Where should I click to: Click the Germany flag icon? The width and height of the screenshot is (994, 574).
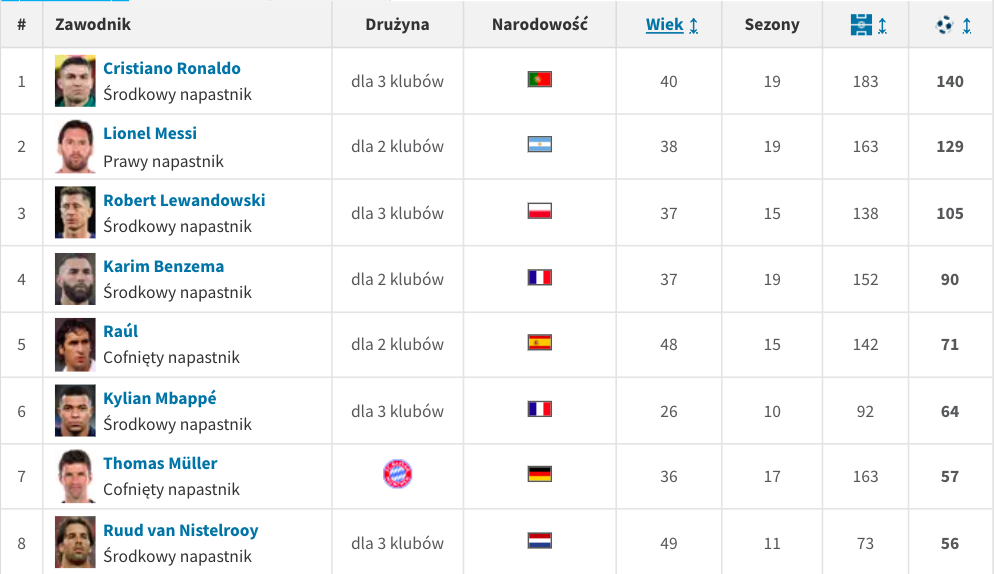(539, 474)
